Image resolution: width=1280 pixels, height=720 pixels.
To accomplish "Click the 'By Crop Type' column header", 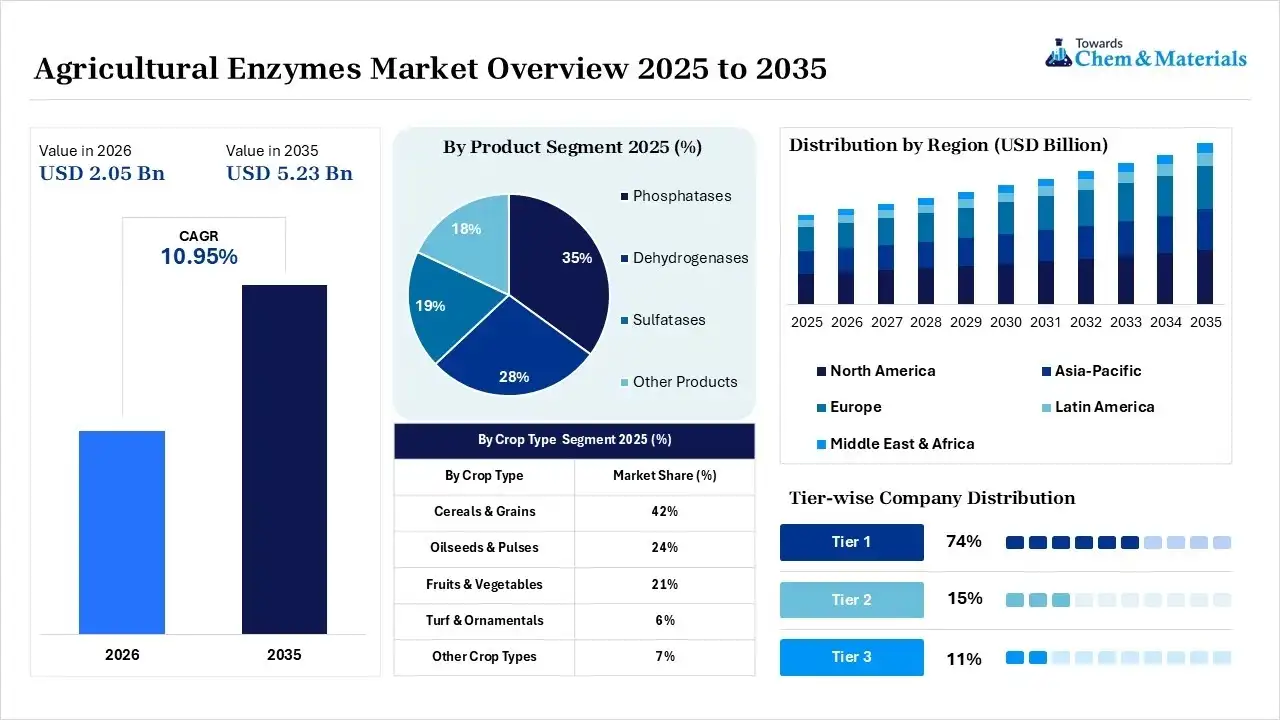I will 484,476.
